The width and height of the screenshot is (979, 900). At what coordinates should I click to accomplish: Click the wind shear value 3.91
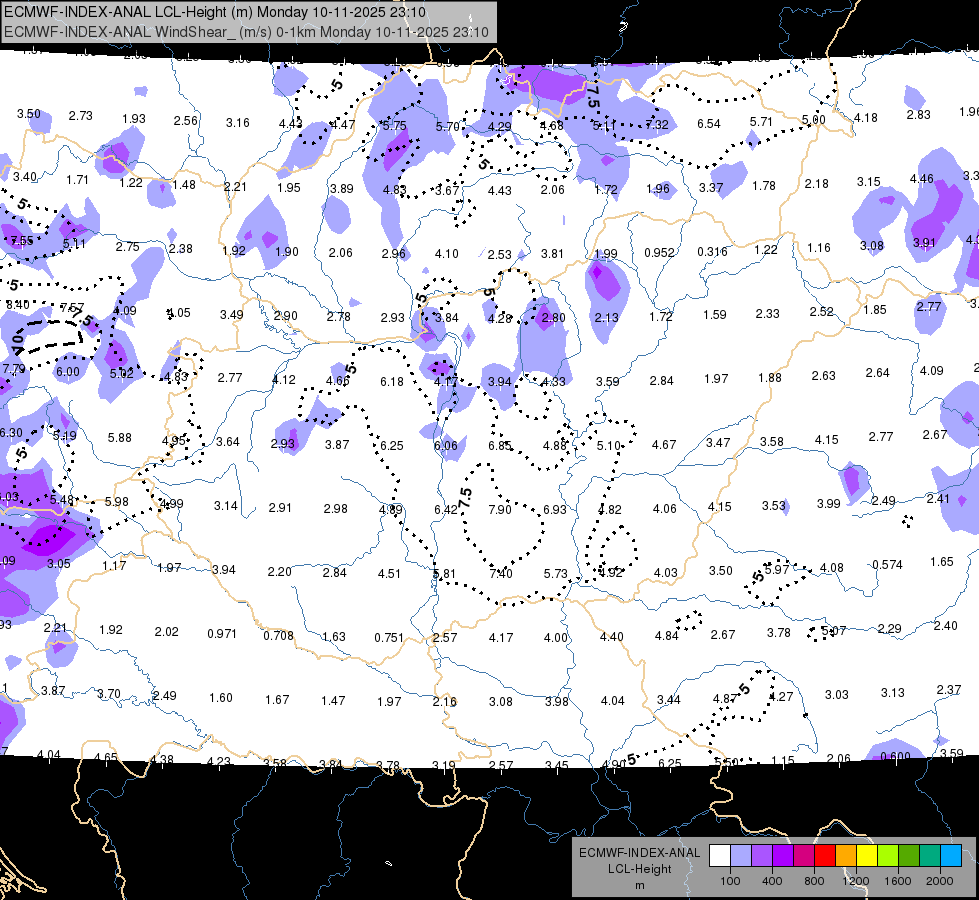924,243
